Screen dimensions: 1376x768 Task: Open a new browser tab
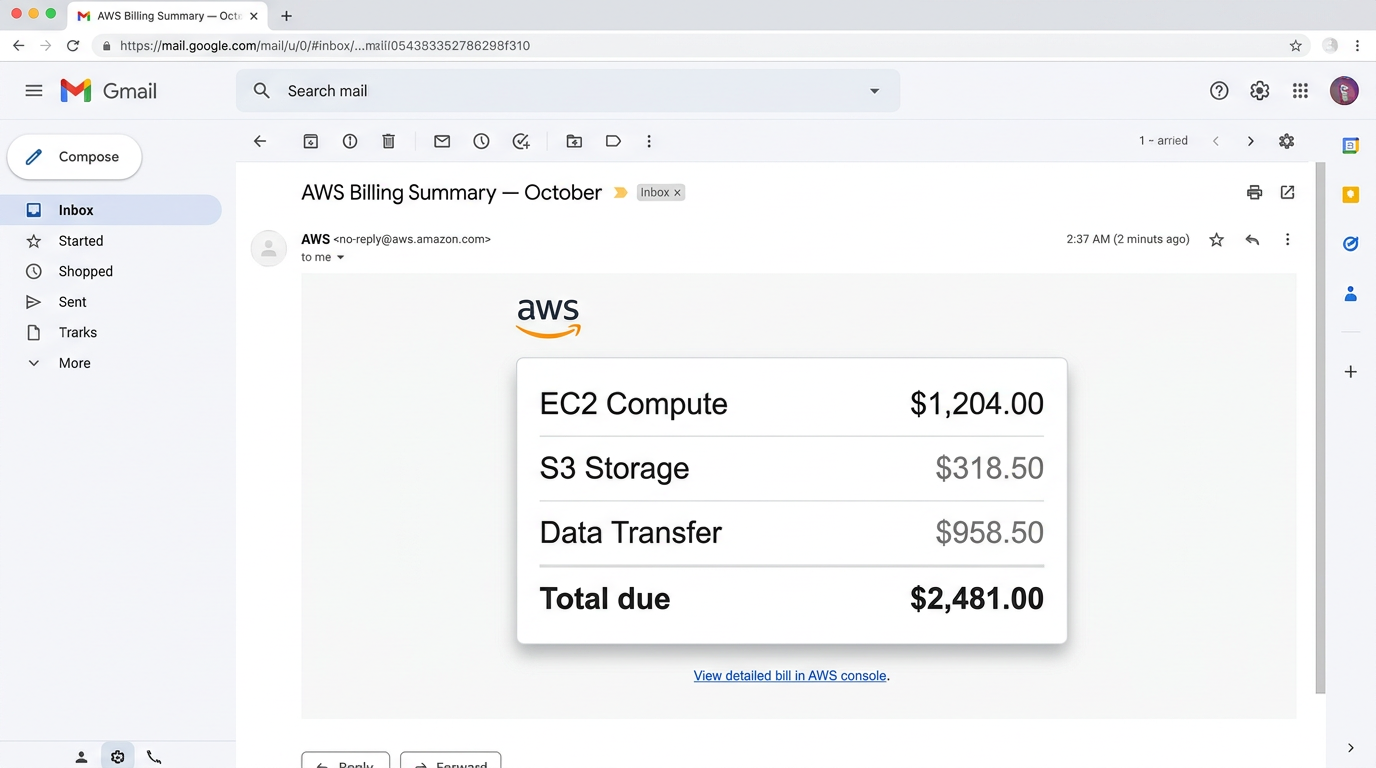coord(287,16)
